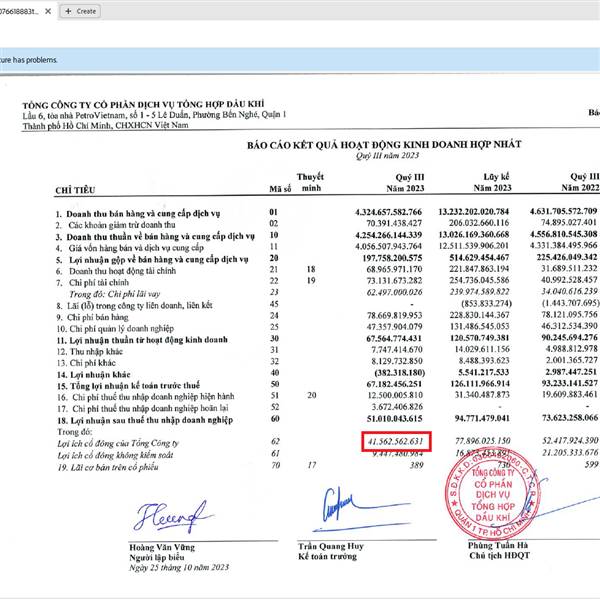
Task: Click the address line "Lầu 6, tòa nhà PetroVietnam"
Action: pos(154,115)
